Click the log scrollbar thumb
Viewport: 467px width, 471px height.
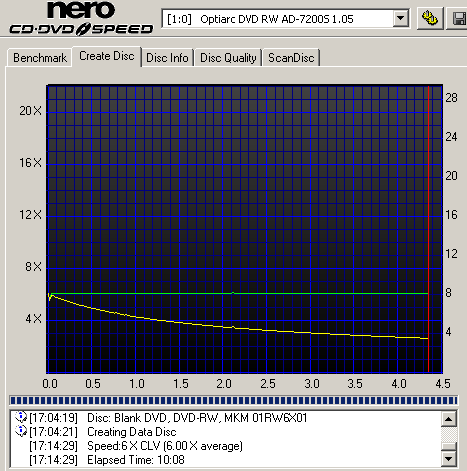449,447
